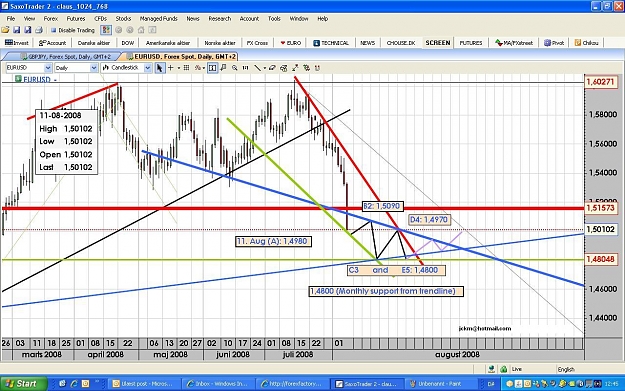This screenshot has width=625, height=391.
Task: Click the Windows Start button
Action: tap(23, 383)
